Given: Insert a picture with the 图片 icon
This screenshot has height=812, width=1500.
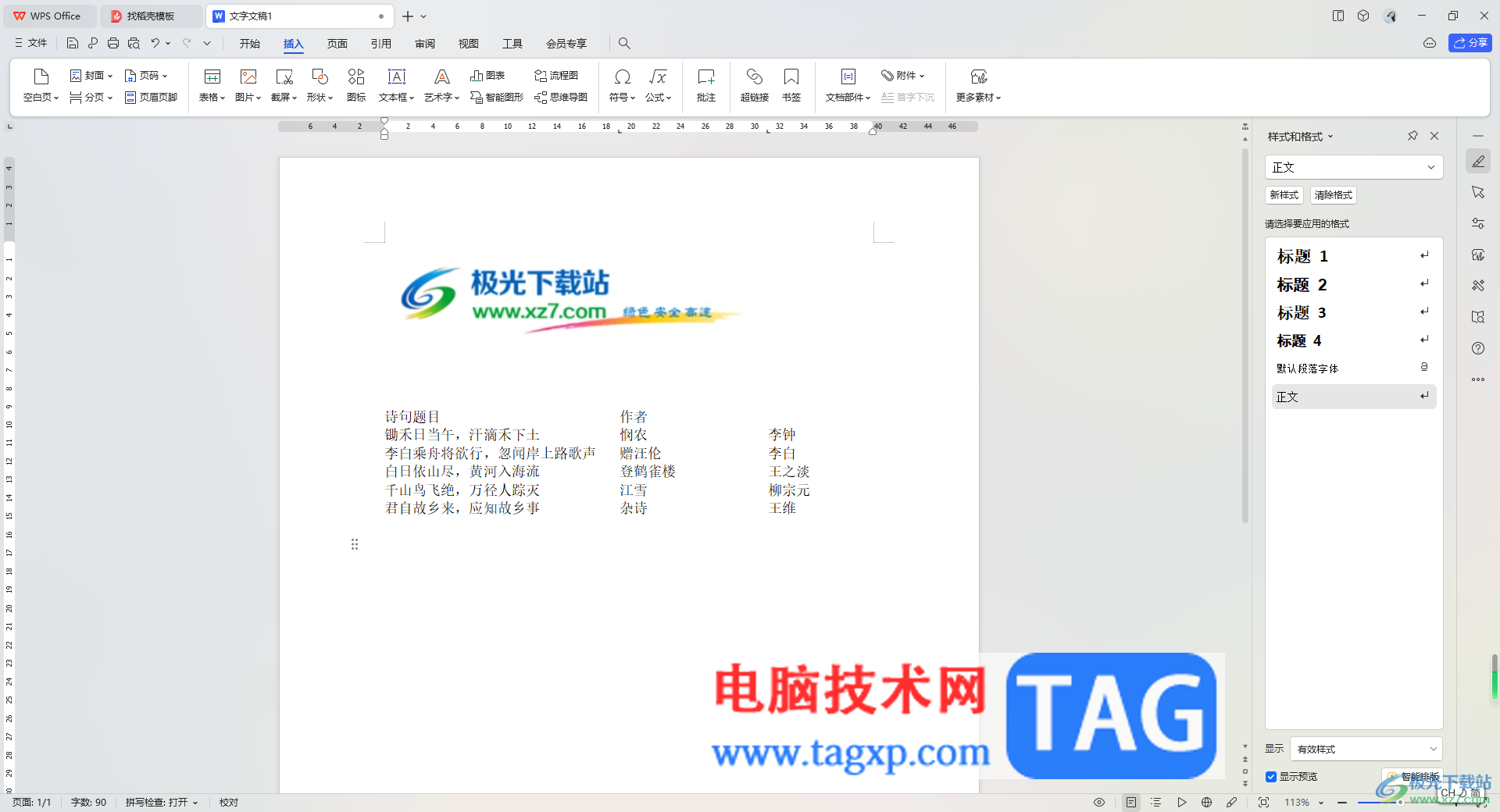Looking at the screenshot, I should pyautogui.click(x=248, y=85).
